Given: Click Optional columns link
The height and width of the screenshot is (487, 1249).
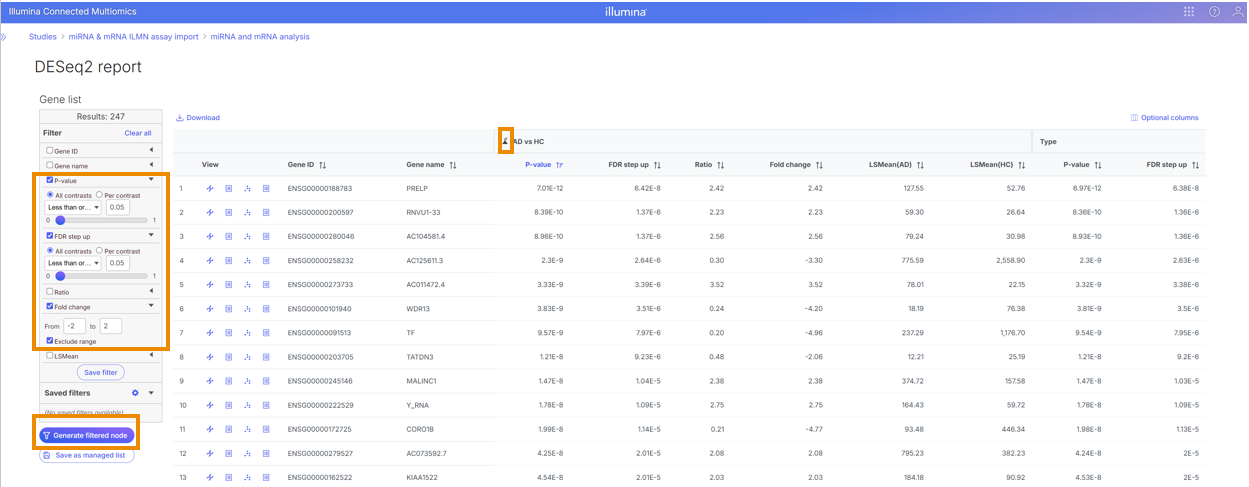Looking at the screenshot, I should (x=1164, y=118).
